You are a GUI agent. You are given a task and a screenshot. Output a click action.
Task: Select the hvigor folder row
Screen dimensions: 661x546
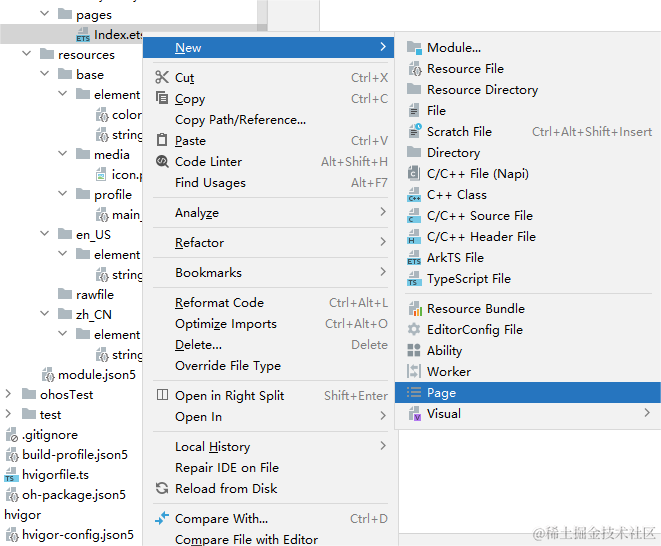pyautogui.click(x=23, y=515)
